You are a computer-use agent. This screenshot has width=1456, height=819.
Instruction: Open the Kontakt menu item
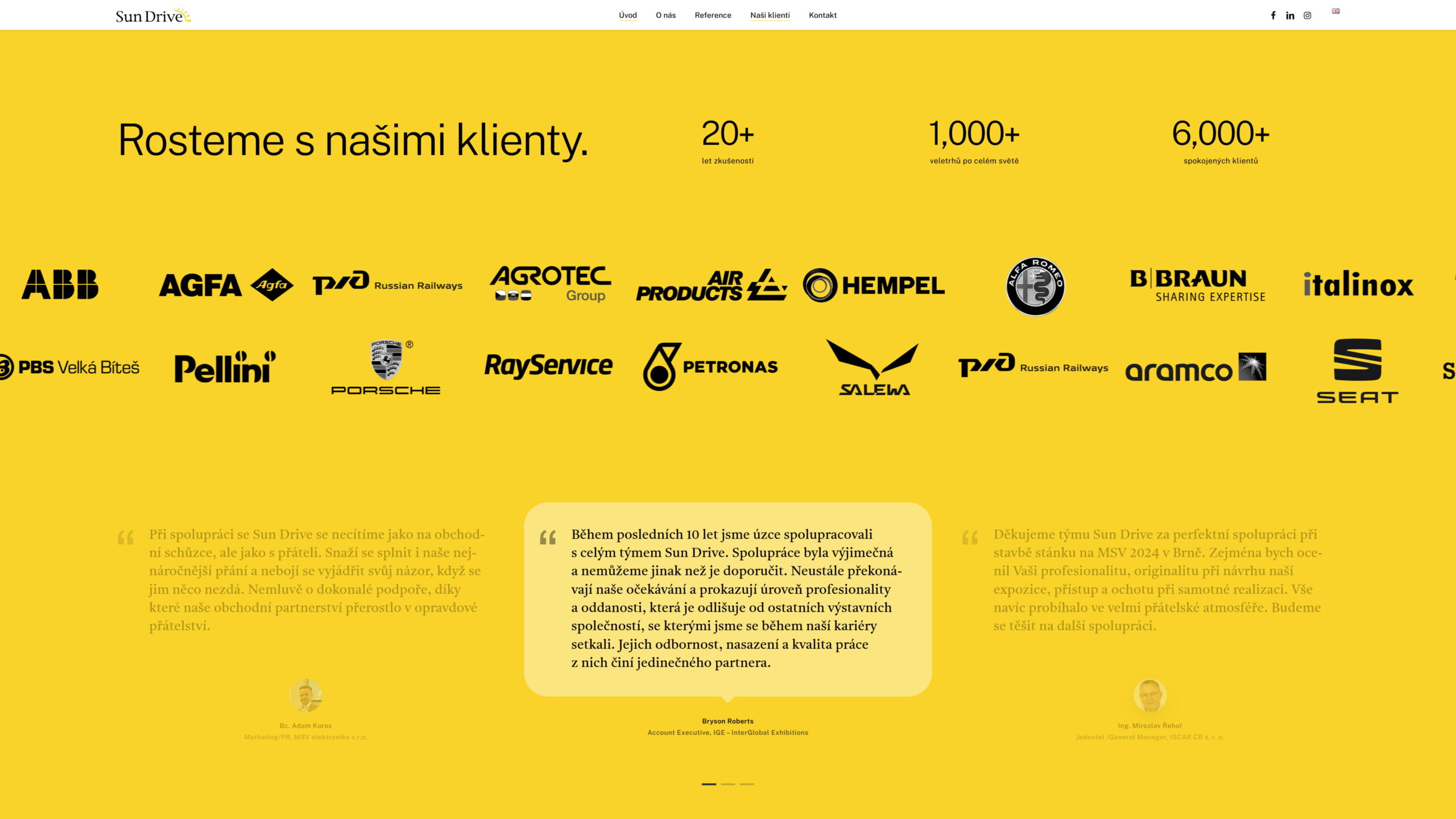822,15
